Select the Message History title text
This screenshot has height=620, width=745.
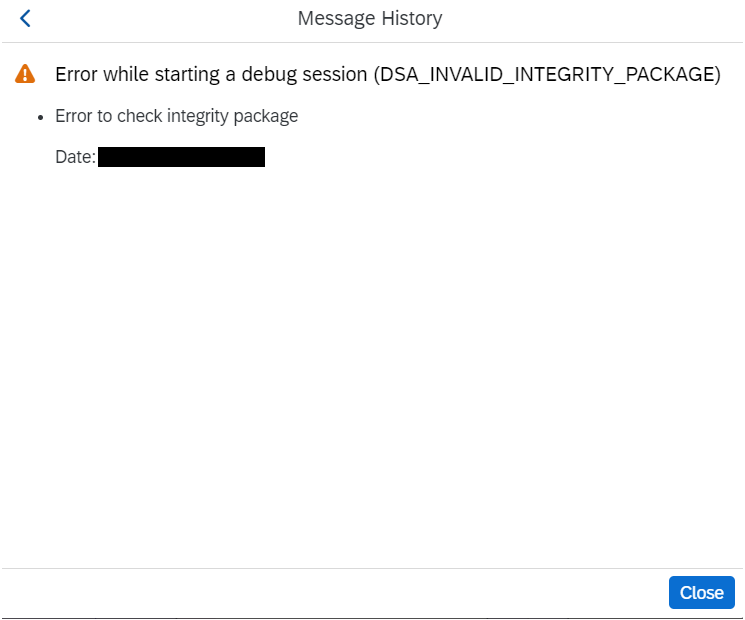(370, 19)
